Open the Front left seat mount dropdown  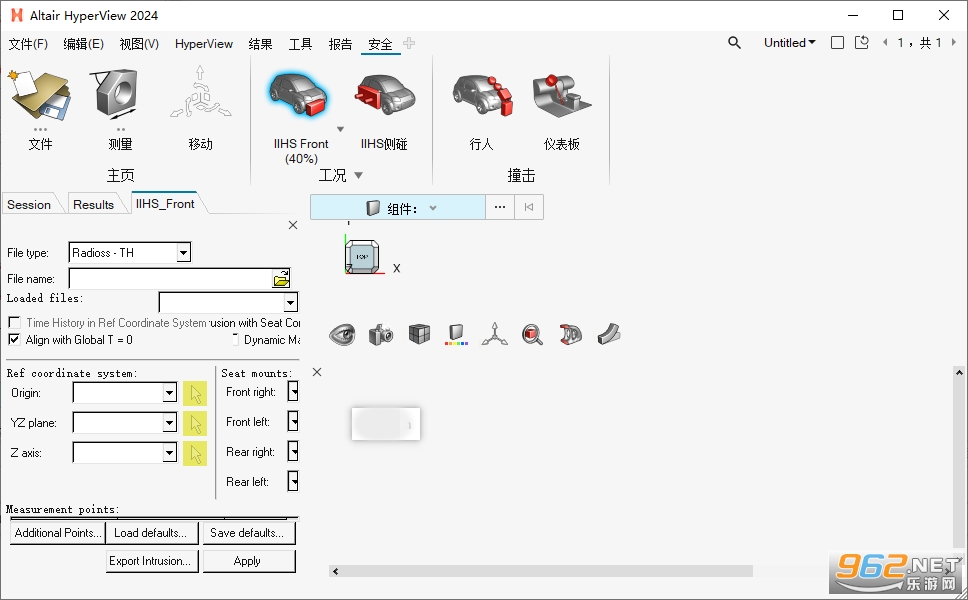[294, 422]
